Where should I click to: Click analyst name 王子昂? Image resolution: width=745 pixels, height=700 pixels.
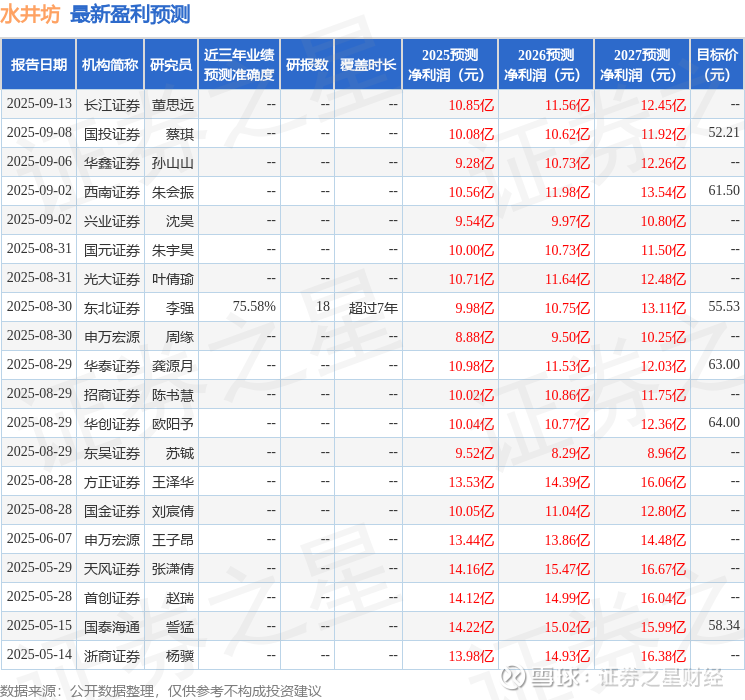[172, 540]
